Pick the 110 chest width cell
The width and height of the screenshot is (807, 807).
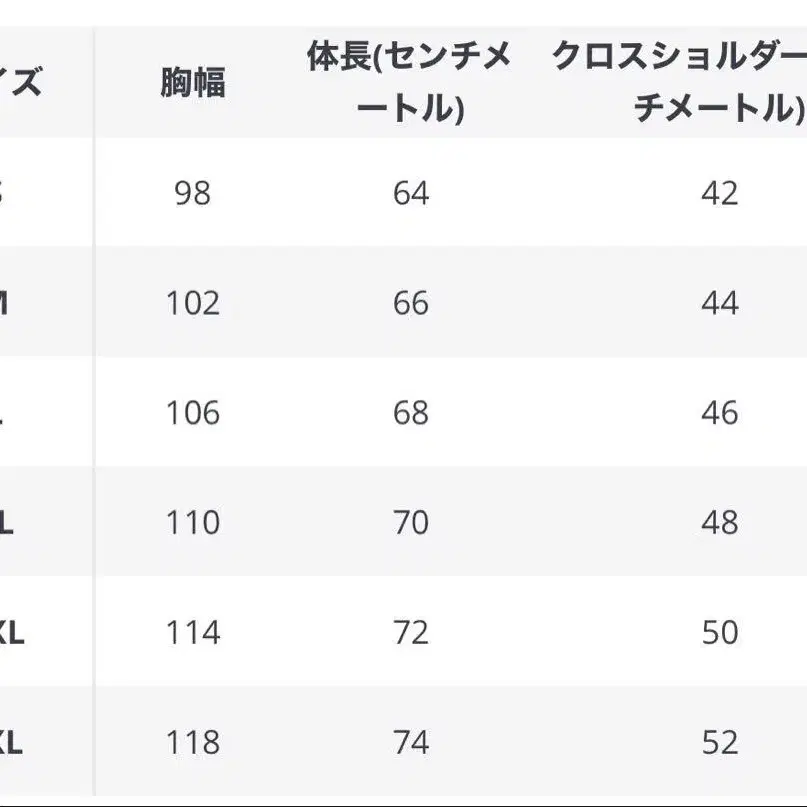pos(192,522)
